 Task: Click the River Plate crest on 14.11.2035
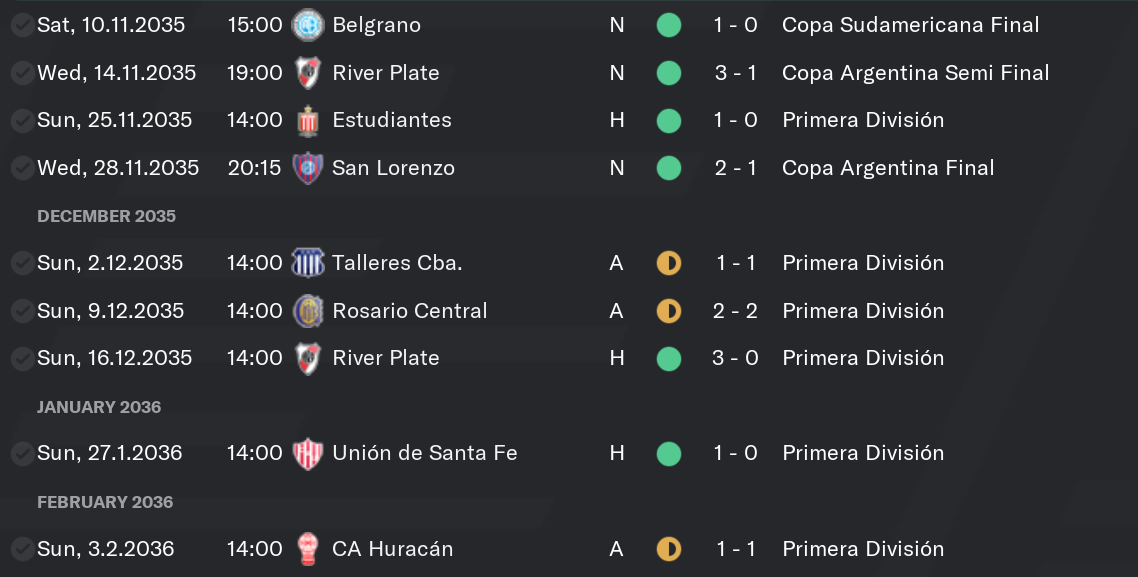click(308, 73)
